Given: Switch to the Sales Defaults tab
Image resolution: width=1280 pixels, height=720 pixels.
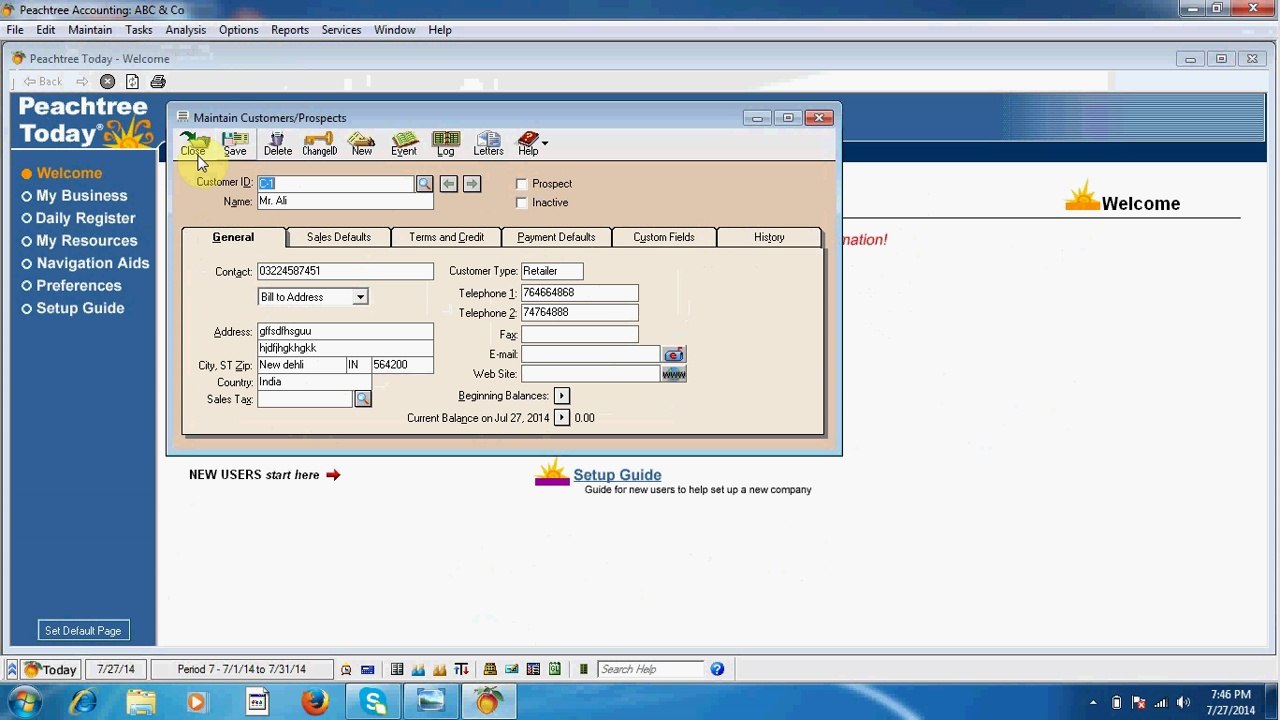Looking at the screenshot, I should 339,238.
